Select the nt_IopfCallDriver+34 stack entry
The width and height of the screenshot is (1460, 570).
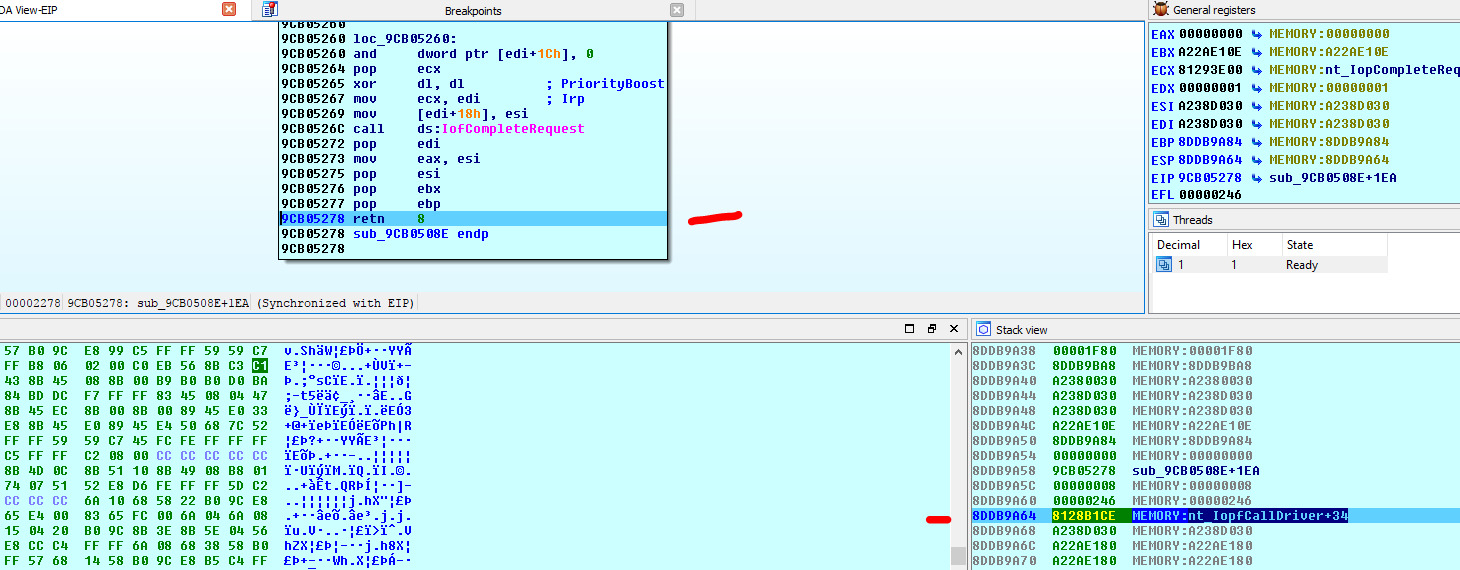(x=1240, y=516)
